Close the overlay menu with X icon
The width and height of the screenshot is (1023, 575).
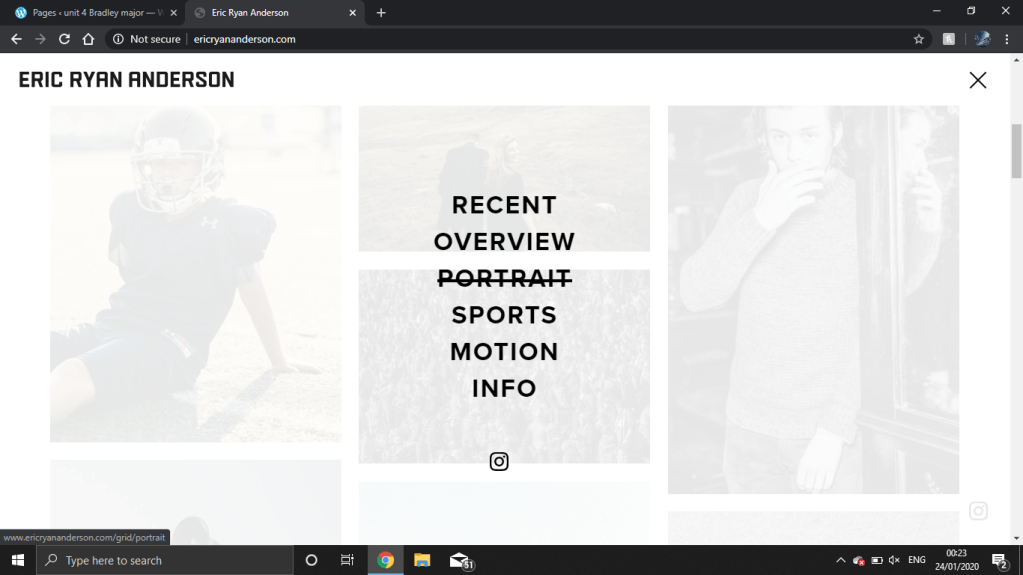click(977, 80)
